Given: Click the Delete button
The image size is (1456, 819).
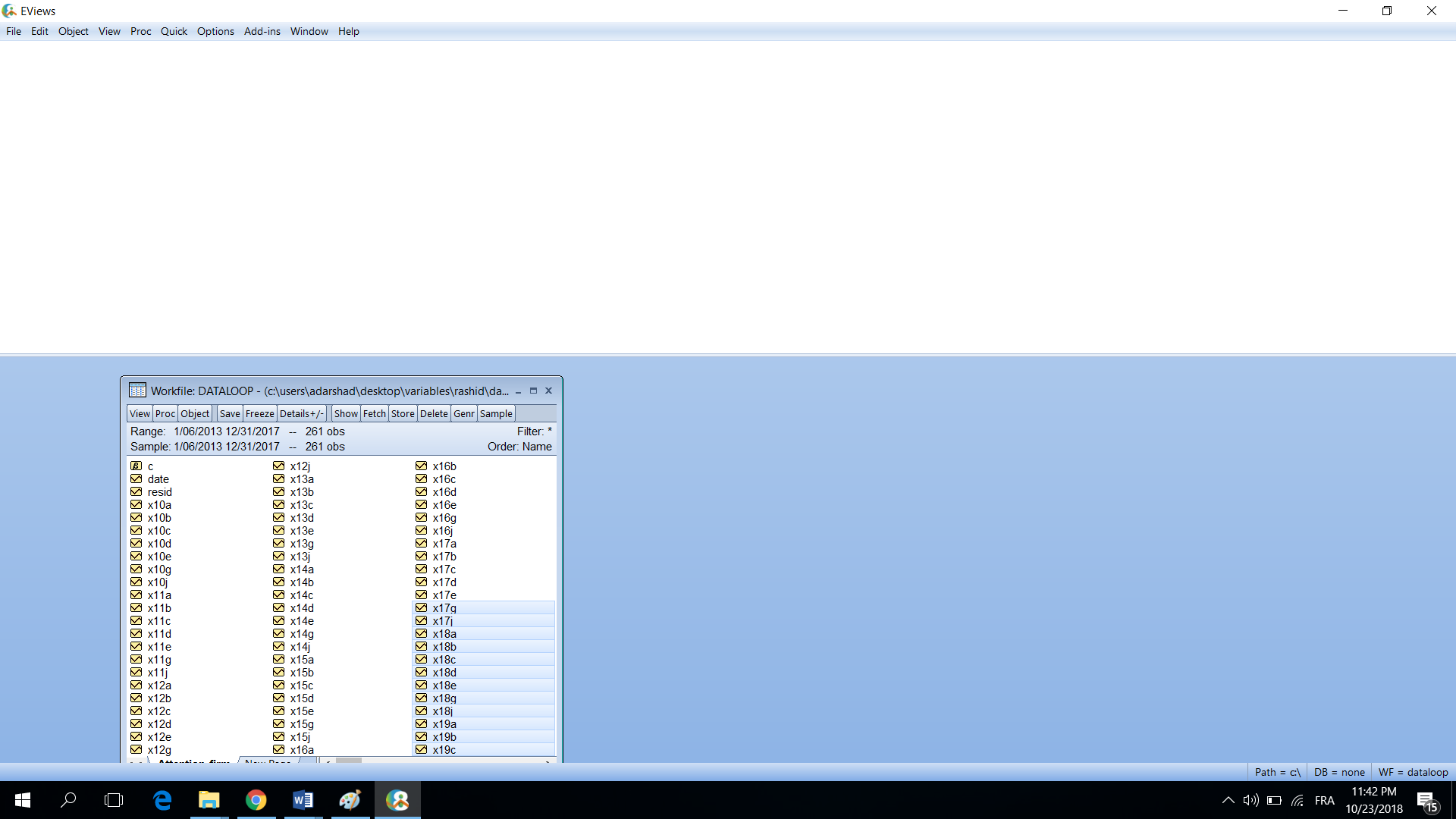Looking at the screenshot, I should point(434,413).
